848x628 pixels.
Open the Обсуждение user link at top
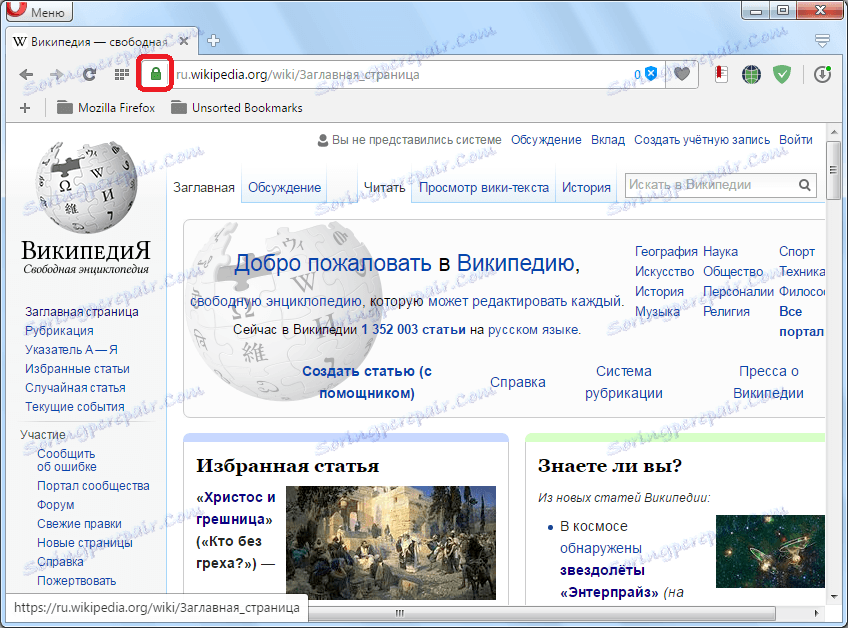point(546,140)
